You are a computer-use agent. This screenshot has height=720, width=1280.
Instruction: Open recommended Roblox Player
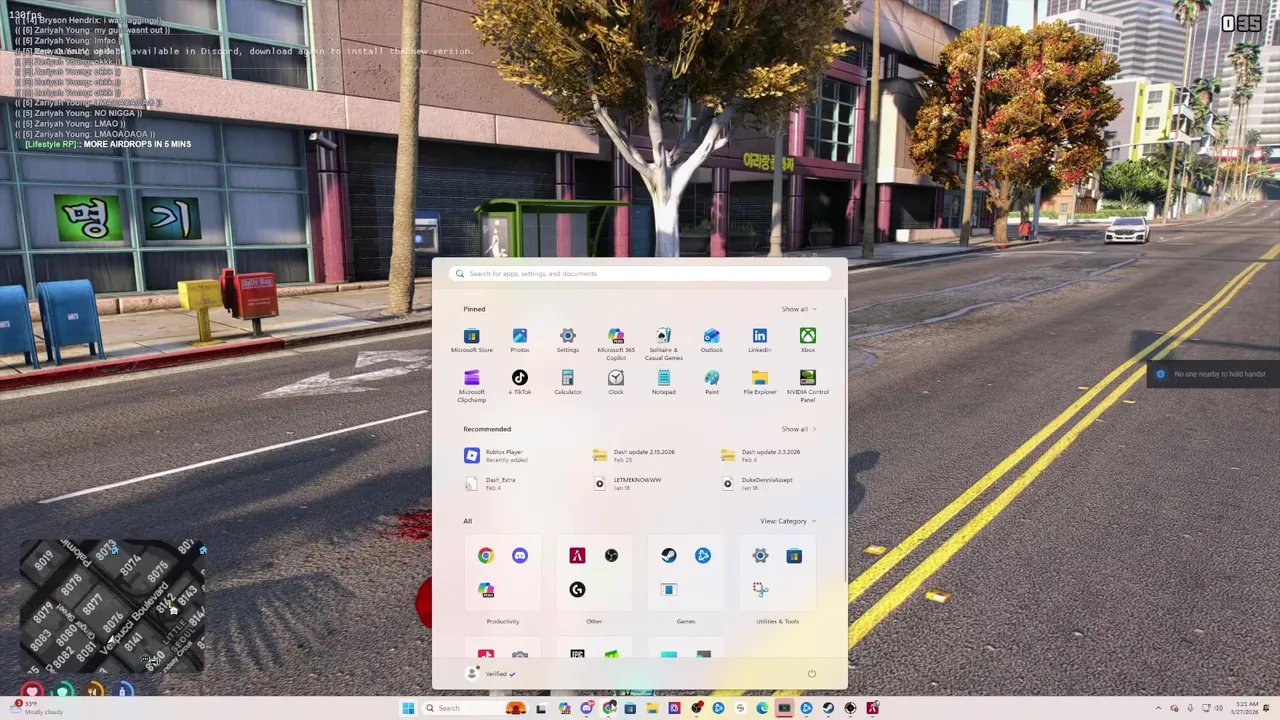[x=497, y=456]
